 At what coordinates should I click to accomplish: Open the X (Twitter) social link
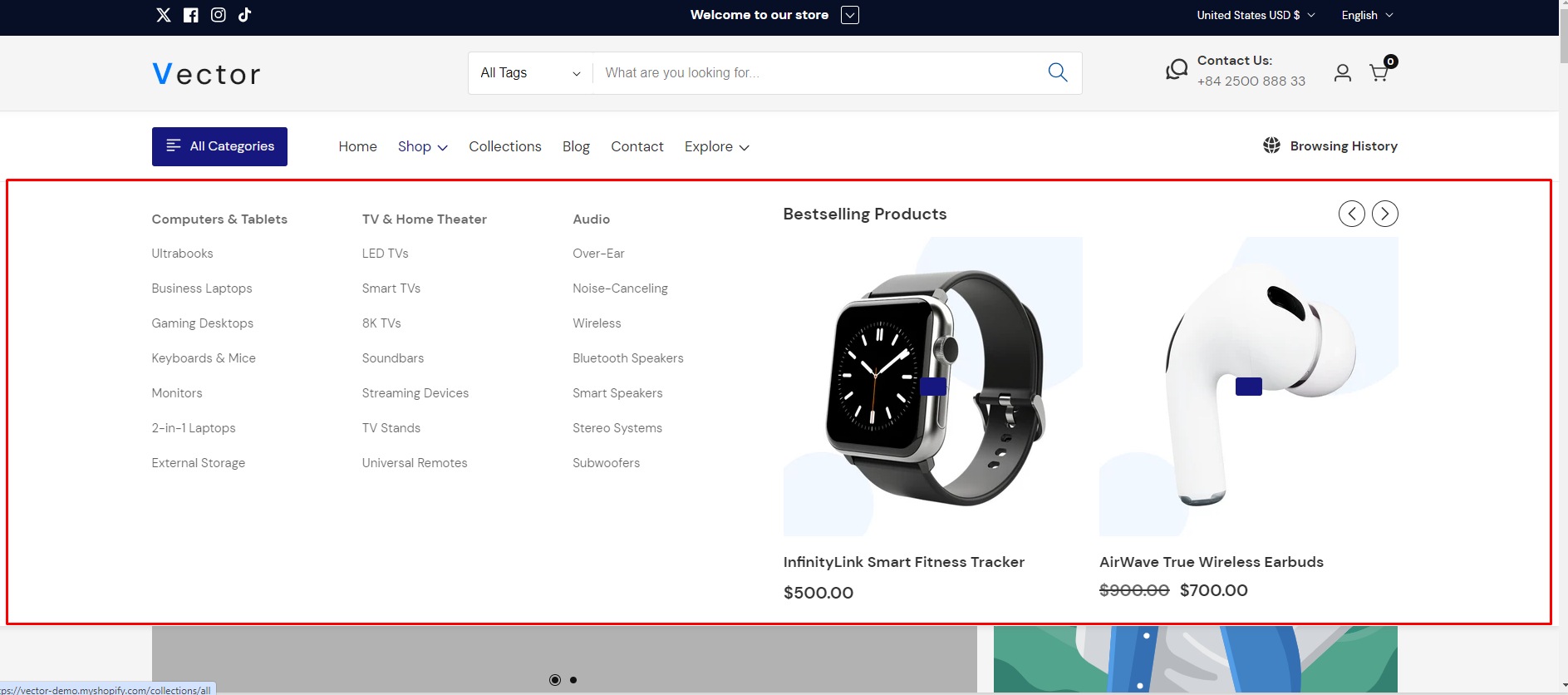[x=164, y=15]
